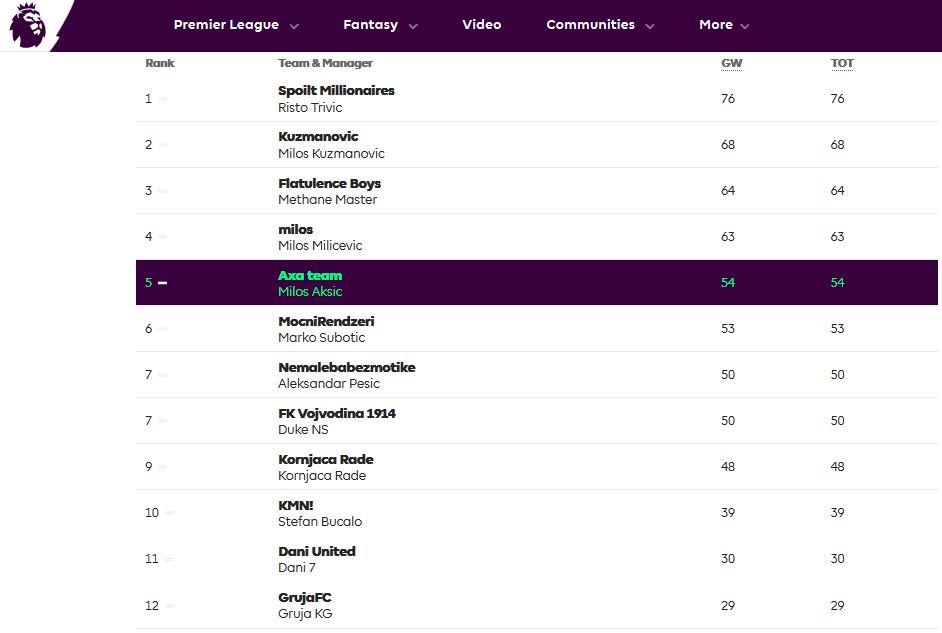Image resolution: width=942 pixels, height=633 pixels.
Task: Open Kuzmanovic team link
Action: [318, 136]
